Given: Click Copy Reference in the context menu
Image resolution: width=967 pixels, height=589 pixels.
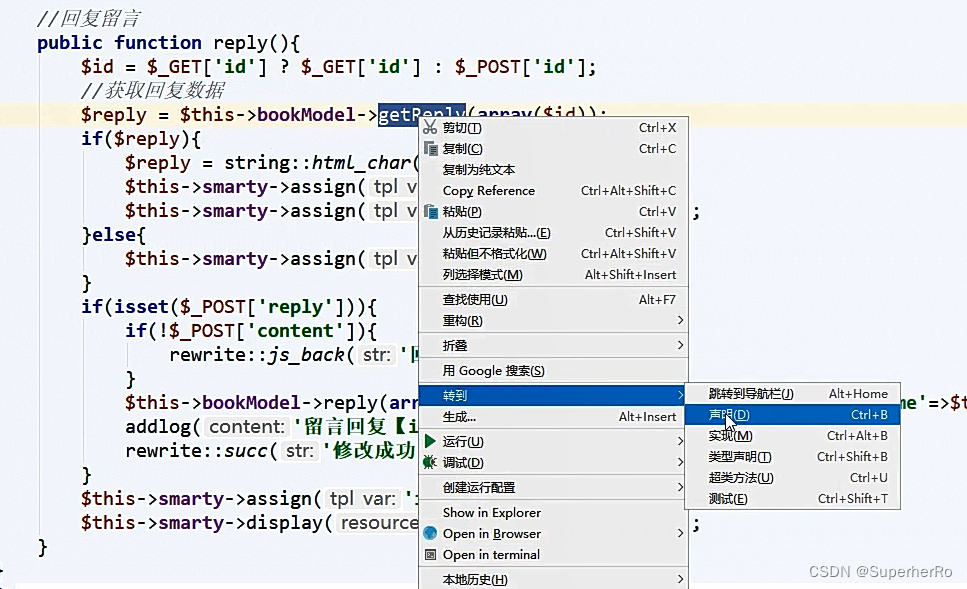Looking at the screenshot, I should 490,191.
